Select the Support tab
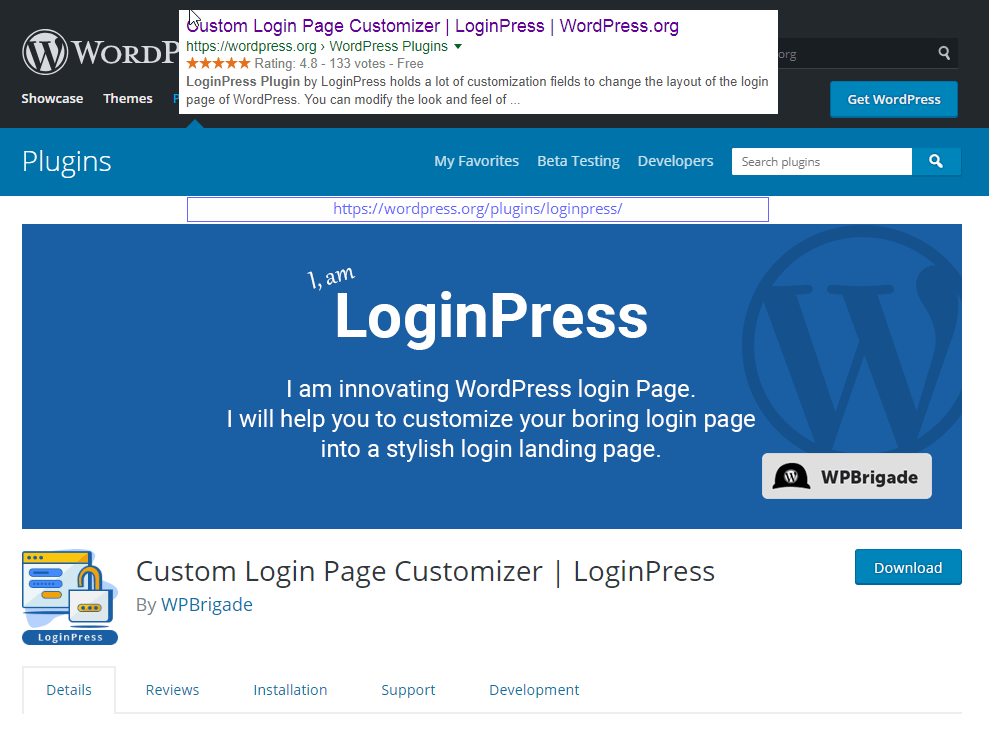 (x=408, y=690)
